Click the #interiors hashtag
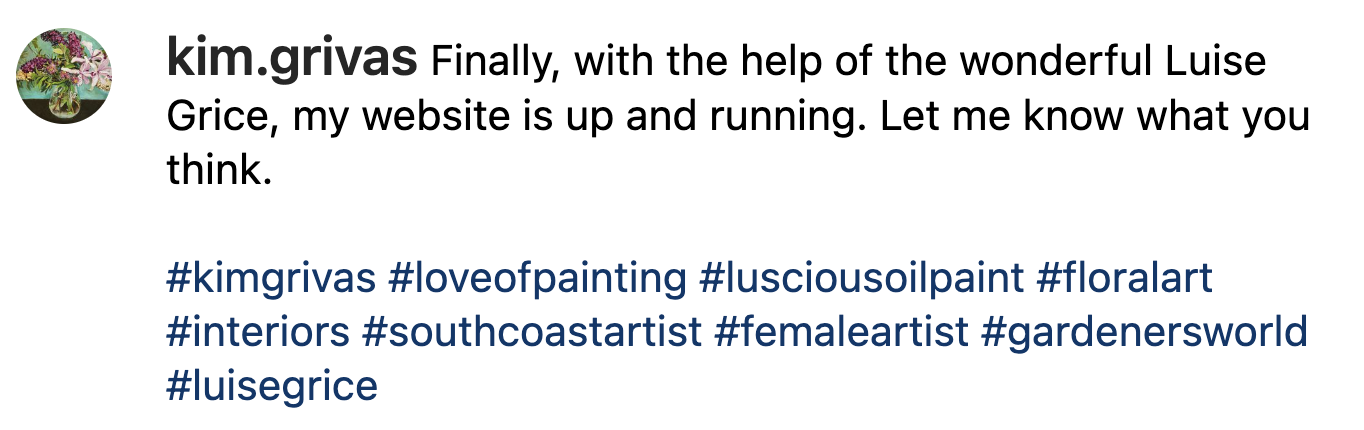 [x=258, y=331]
